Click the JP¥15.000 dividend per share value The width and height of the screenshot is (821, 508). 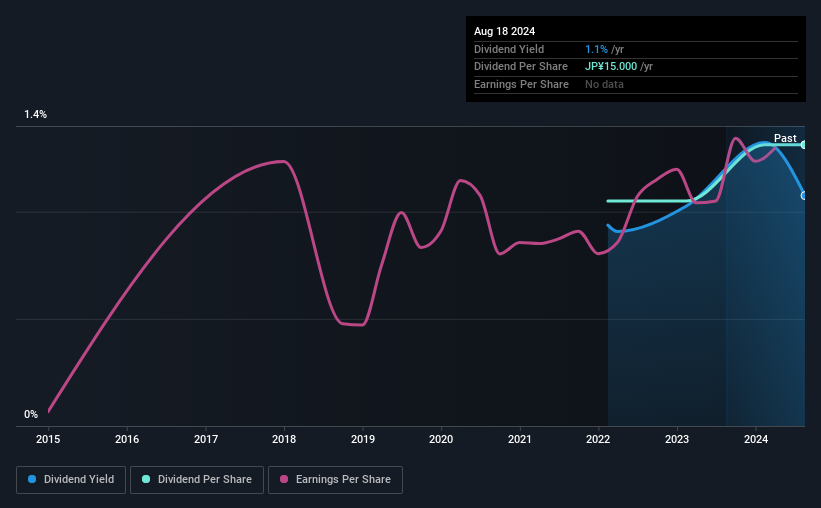point(611,67)
